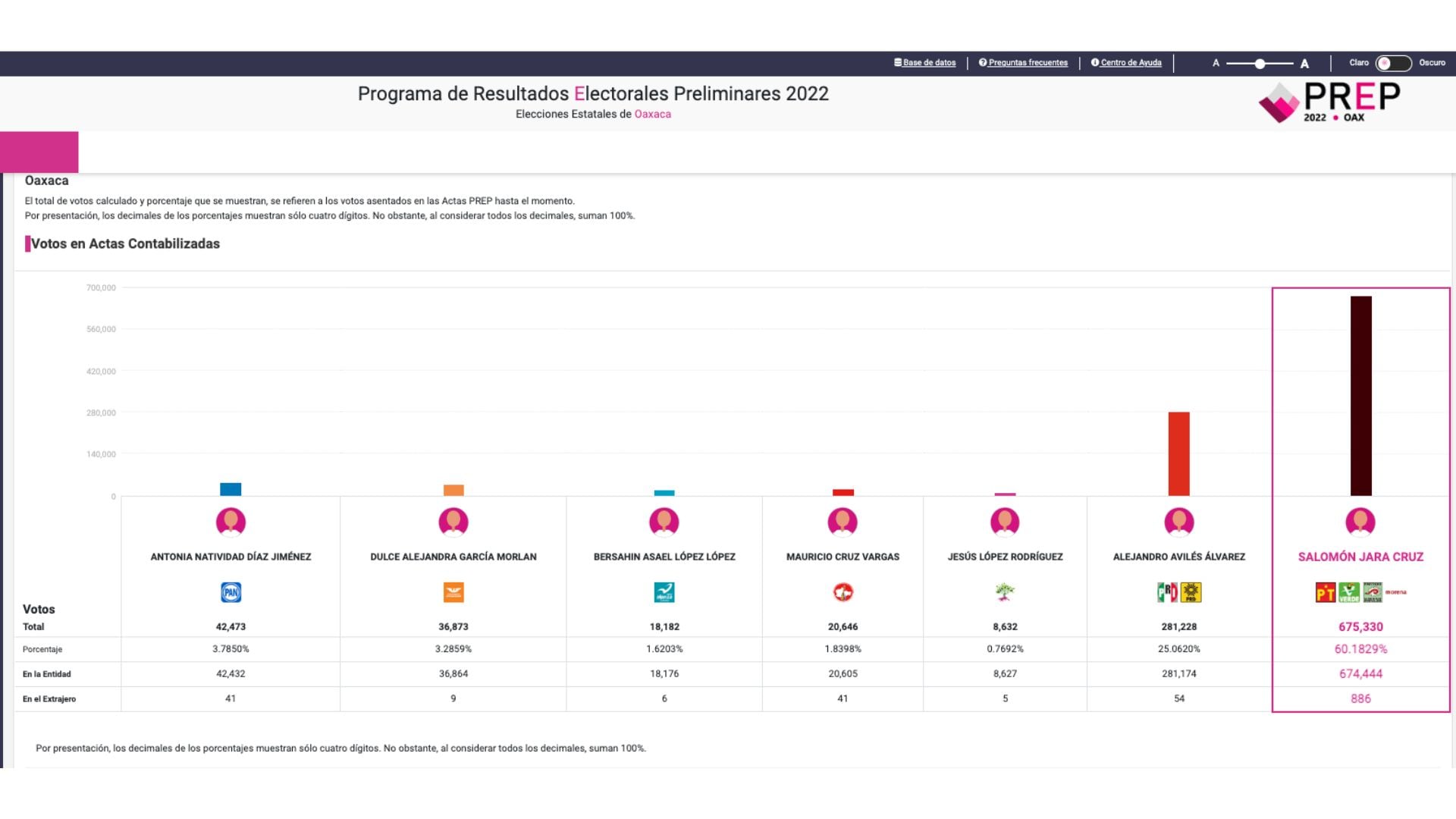Click the PRD yellow sun logo
The width and height of the screenshot is (1456, 819).
pos(1191,592)
